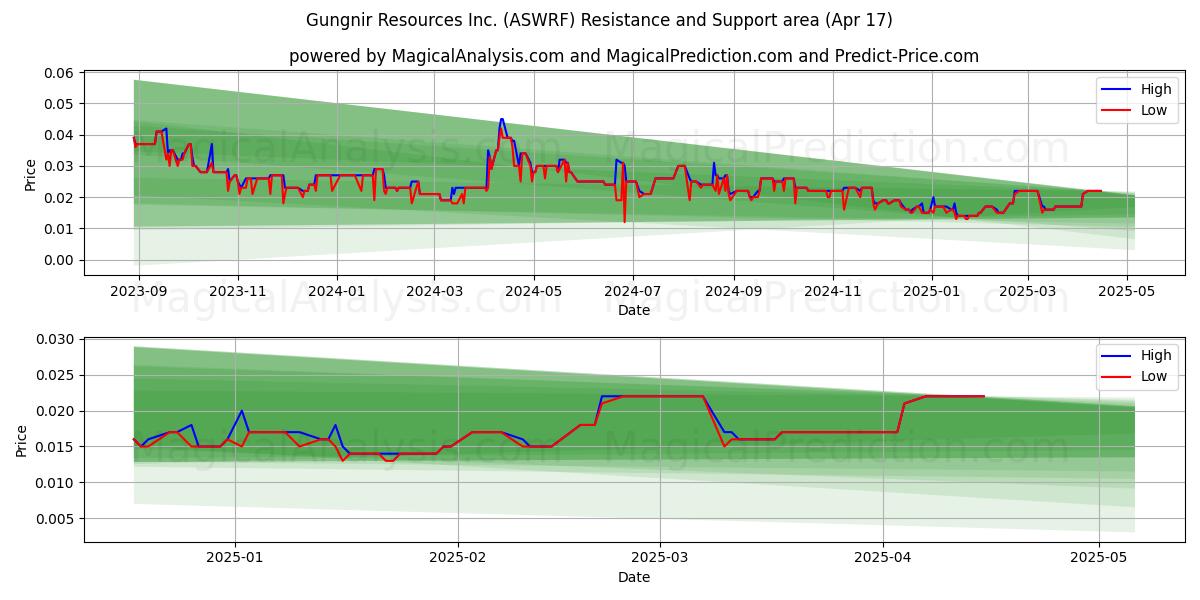Click the '2025-01' tick label on lower chart
The width and height of the screenshot is (1200, 600).
[x=236, y=557]
